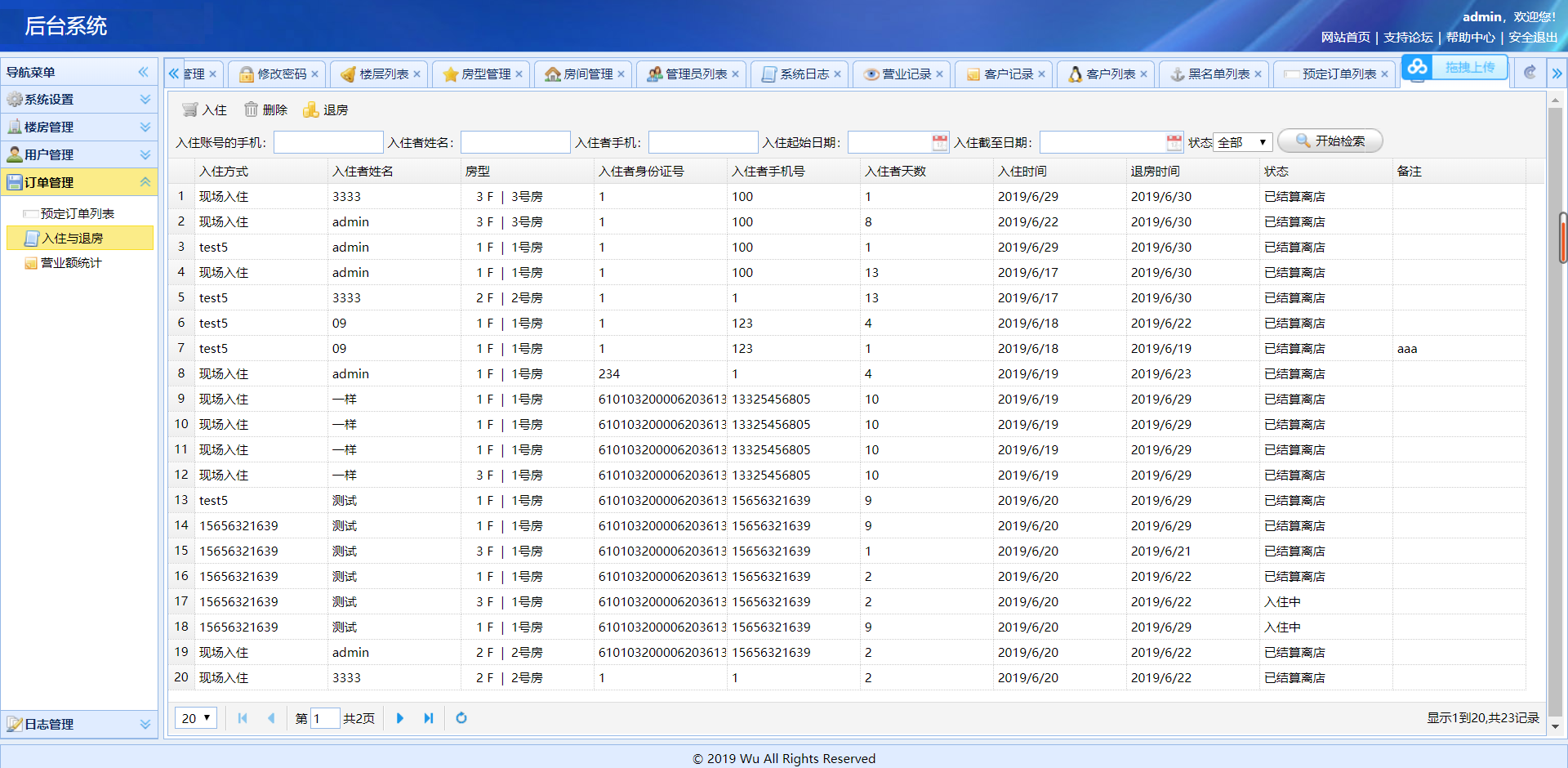Close the 系统日志 tab
This screenshot has height=768, width=1568.
(x=837, y=74)
